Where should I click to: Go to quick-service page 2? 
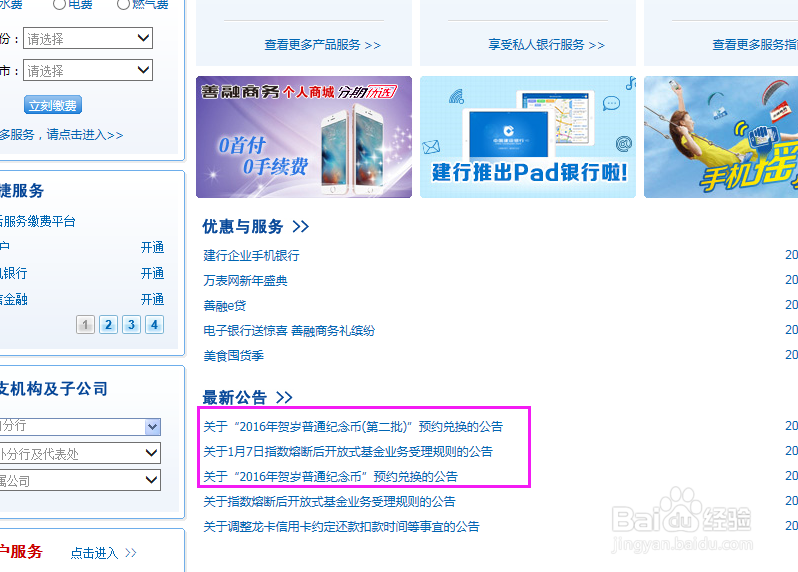[108, 325]
